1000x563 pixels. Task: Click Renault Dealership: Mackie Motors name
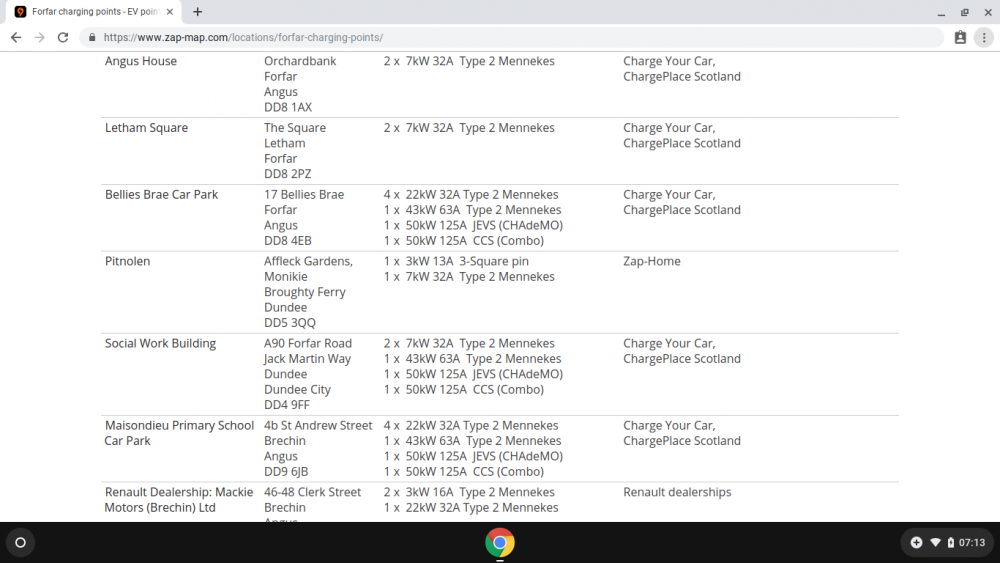coord(179,500)
